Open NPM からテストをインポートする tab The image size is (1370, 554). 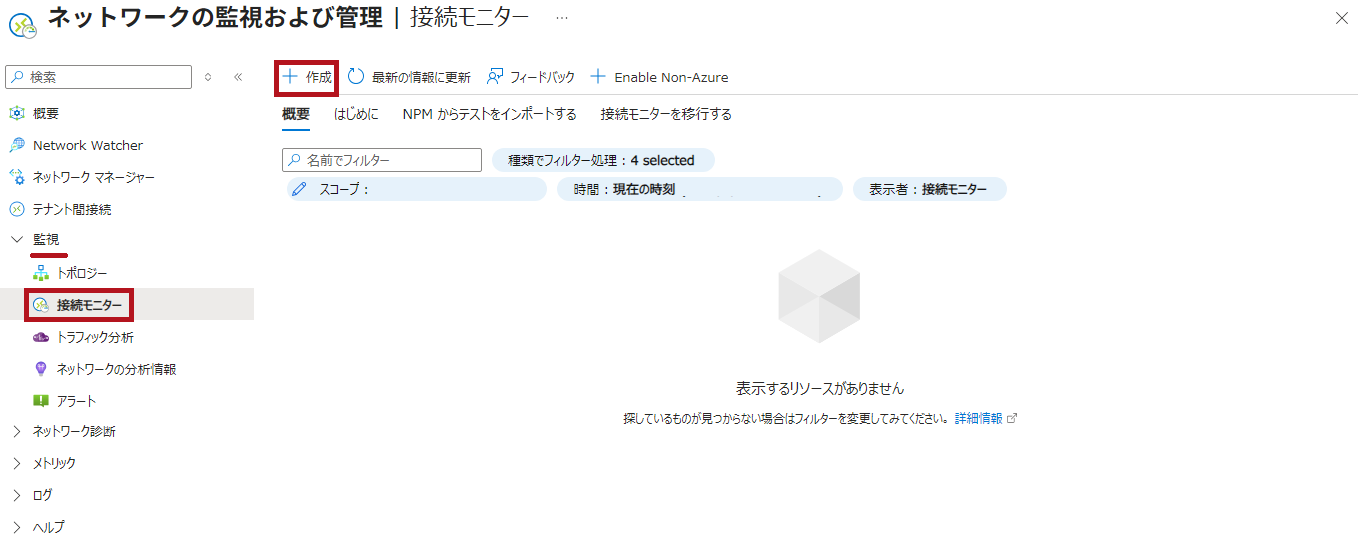point(490,114)
